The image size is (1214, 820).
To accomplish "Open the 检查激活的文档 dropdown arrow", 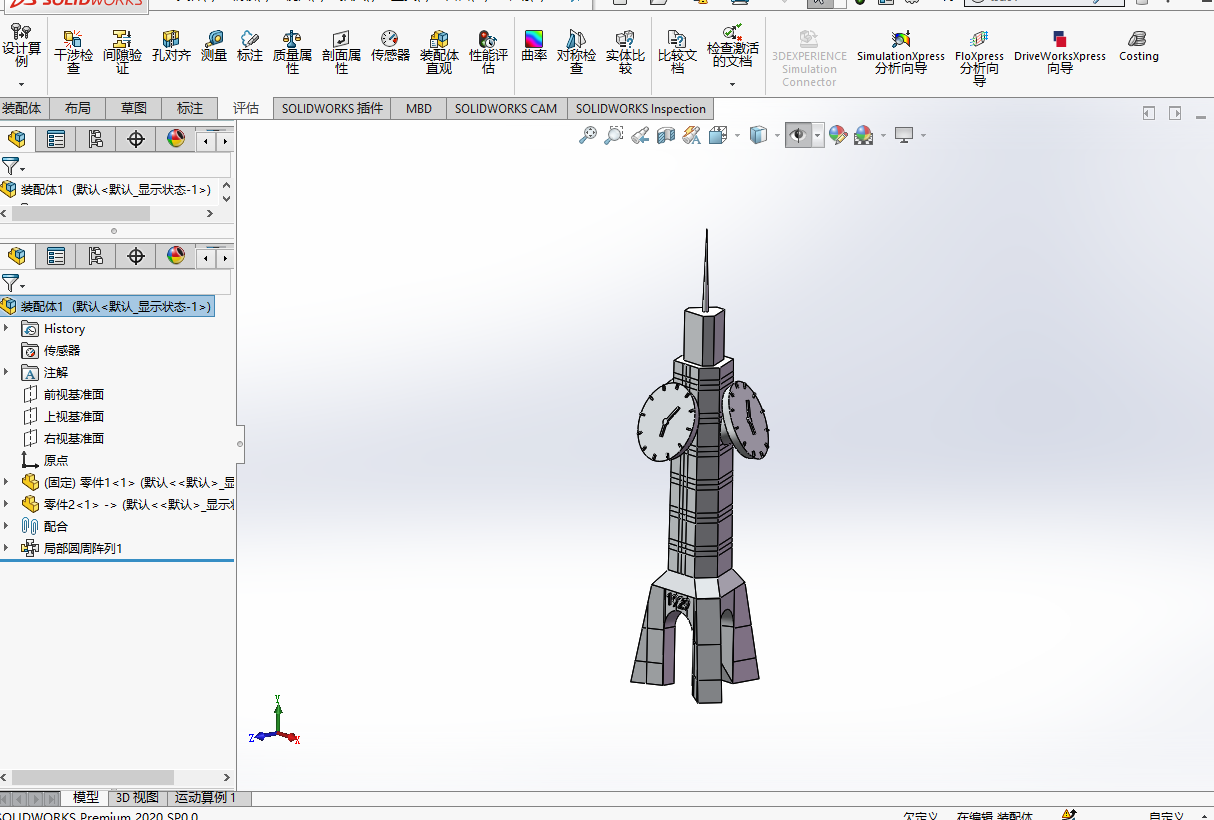I will pyautogui.click(x=732, y=84).
